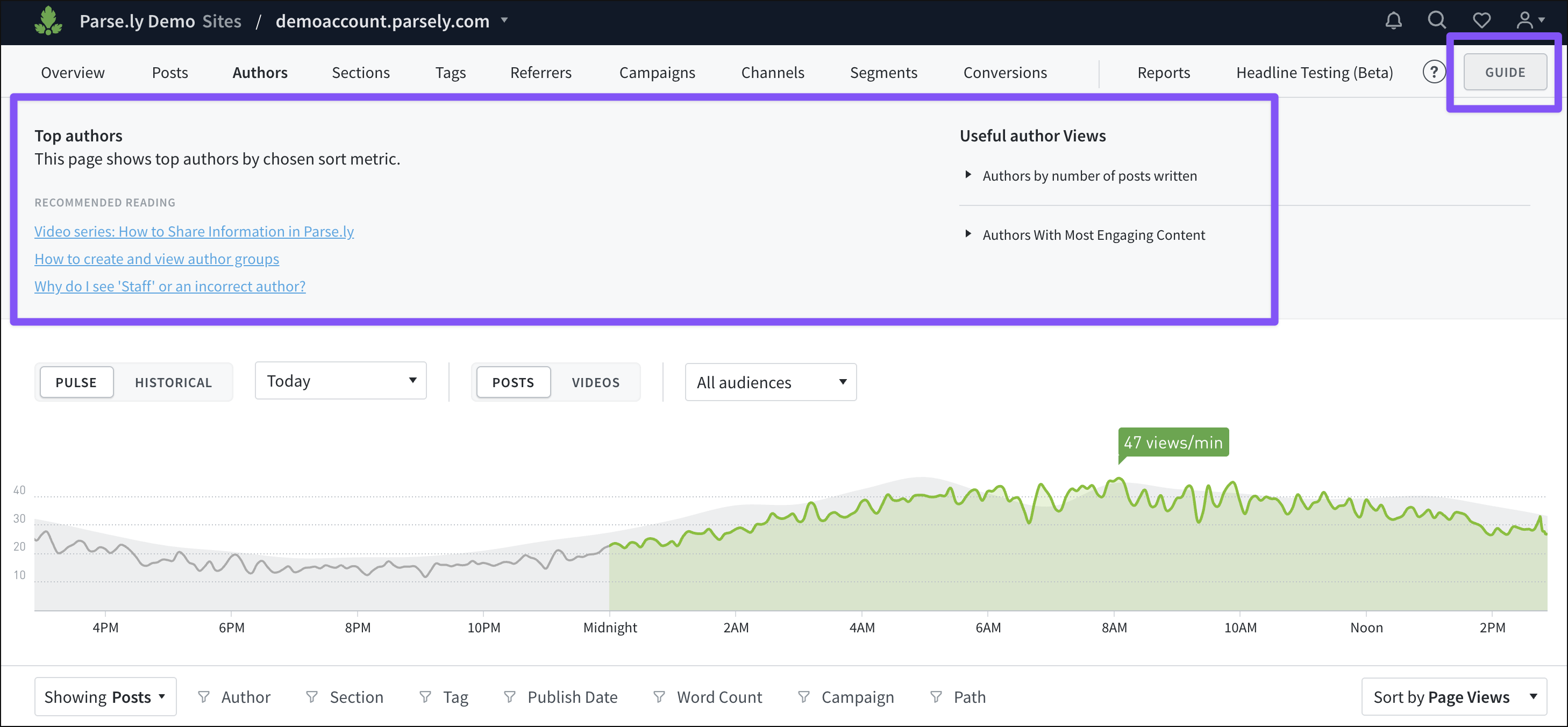
Task: Click the Campaign filter funnel icon
Action: point(803,696)
